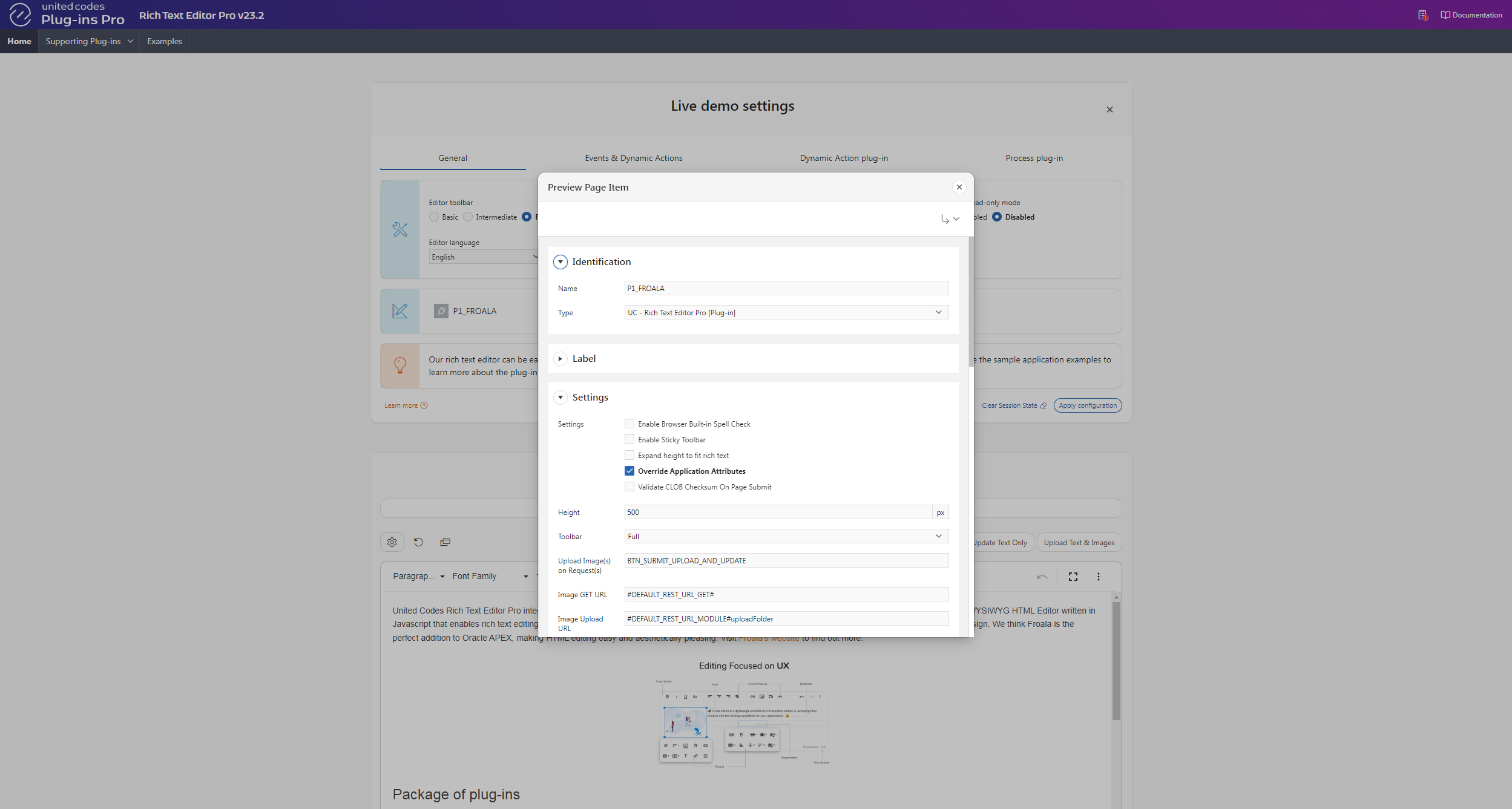The height and width of the screenshot is (809, 1512).
Task: Open the Paragraph format dropdown
Action: point(418,576)
